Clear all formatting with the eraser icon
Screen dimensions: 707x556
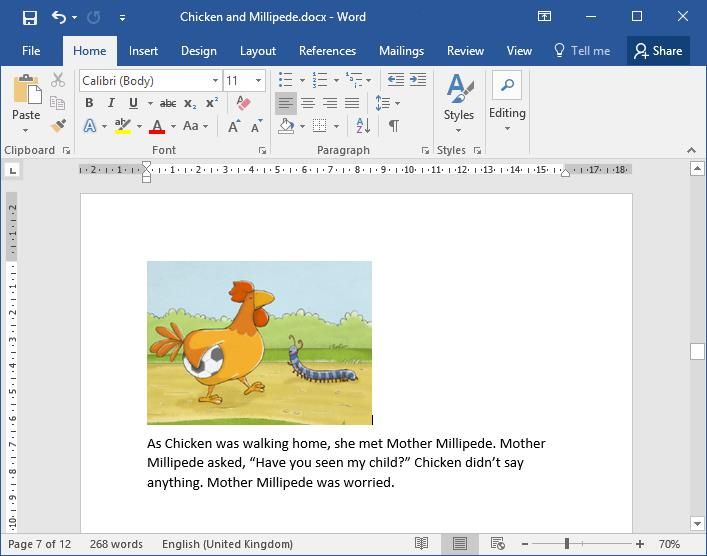pyautogui.click(x=243, y=103)
